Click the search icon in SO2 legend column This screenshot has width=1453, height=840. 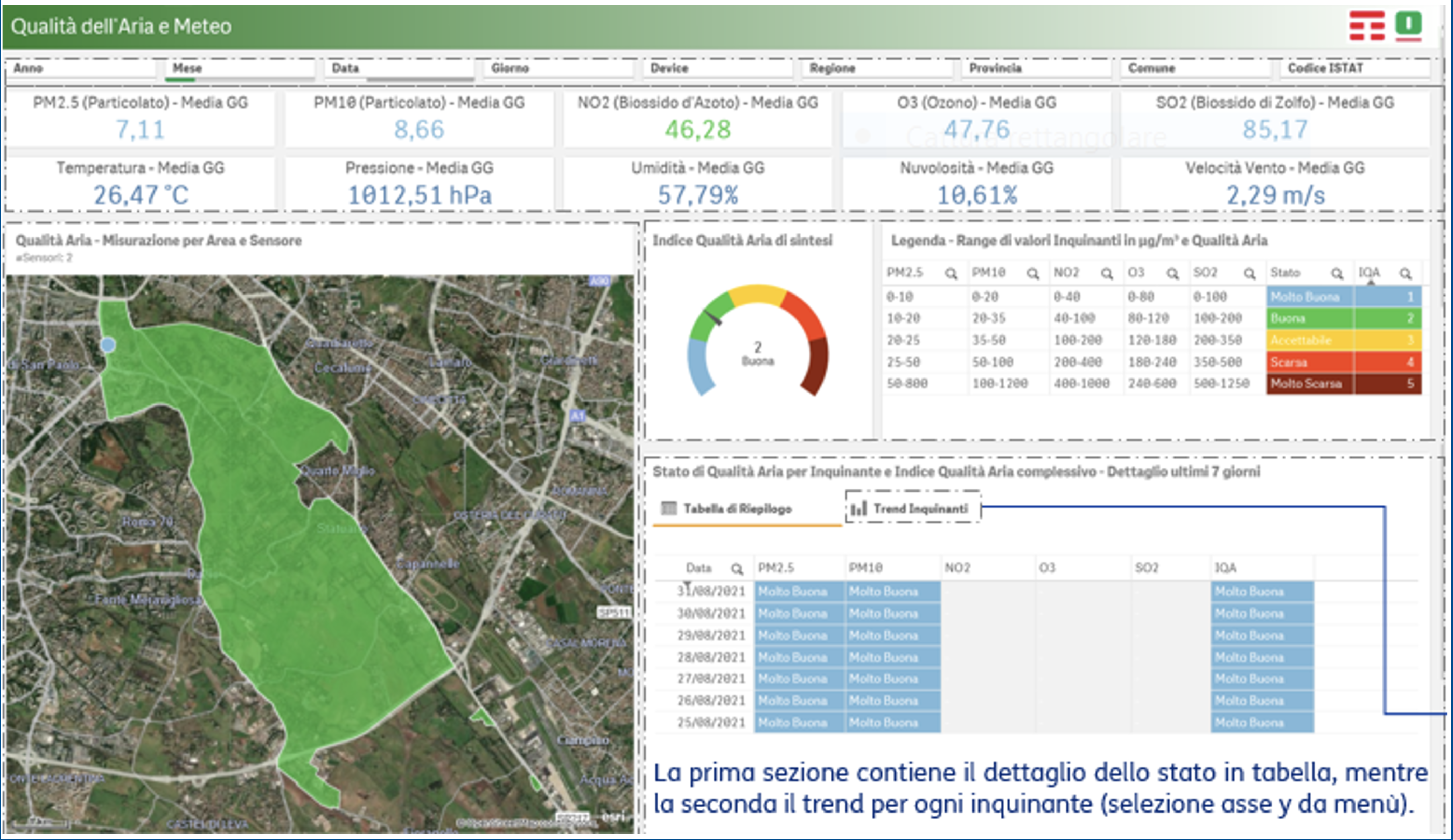pyautogui.click(x=1249, y=274)
